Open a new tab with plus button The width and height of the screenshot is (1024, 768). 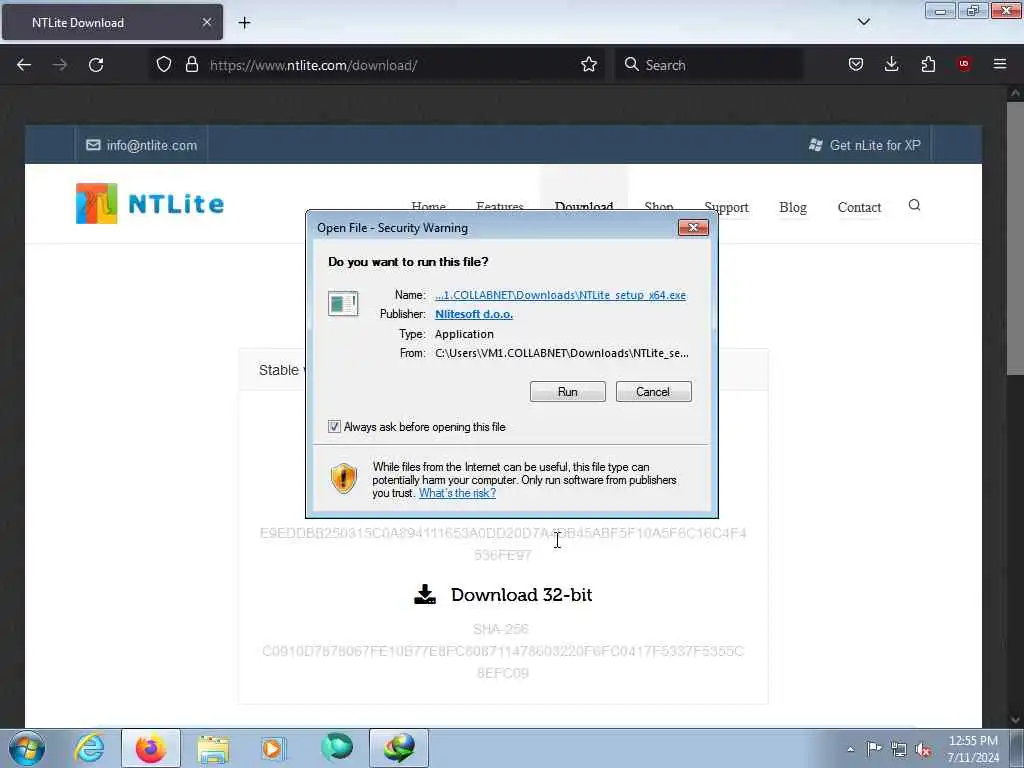click(x=244, y=23)
